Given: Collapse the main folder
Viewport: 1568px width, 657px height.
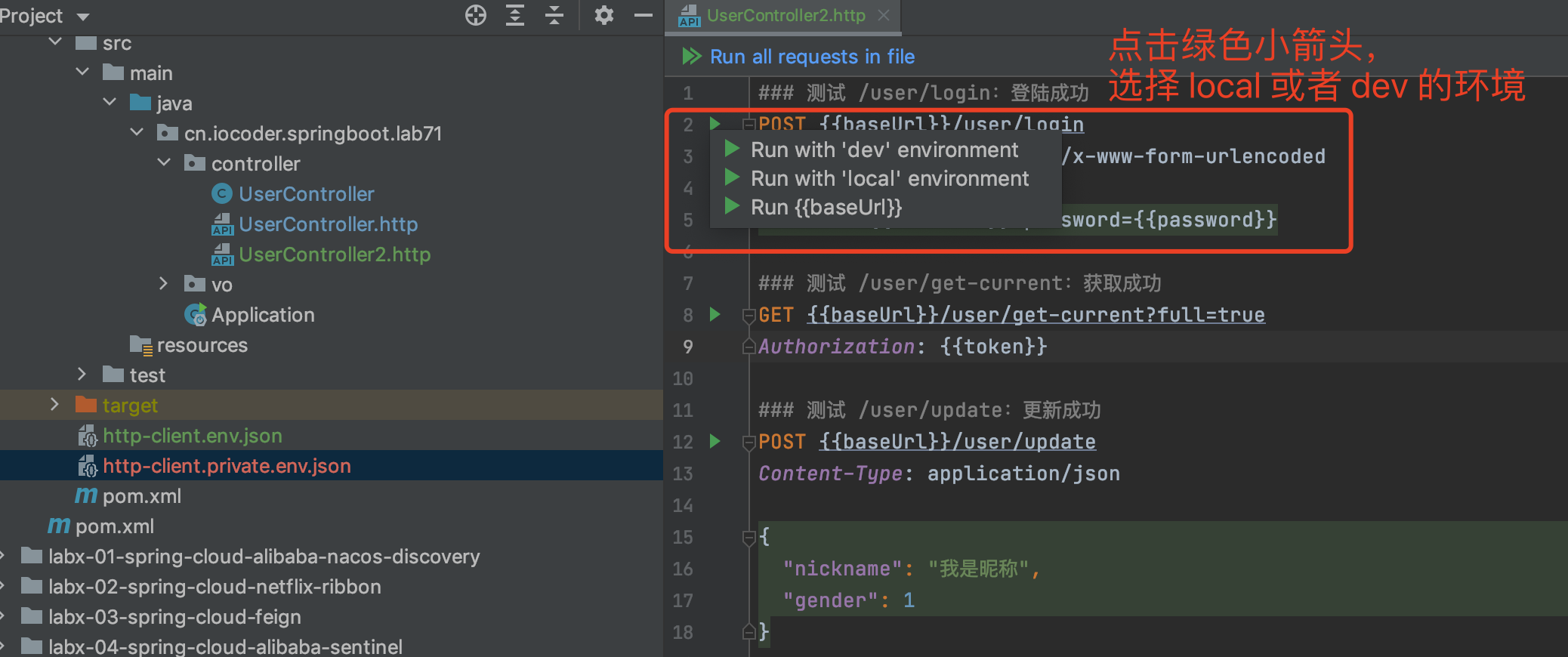Looking at the screenshot, I should pyautogui.click(x=82, y=72).
